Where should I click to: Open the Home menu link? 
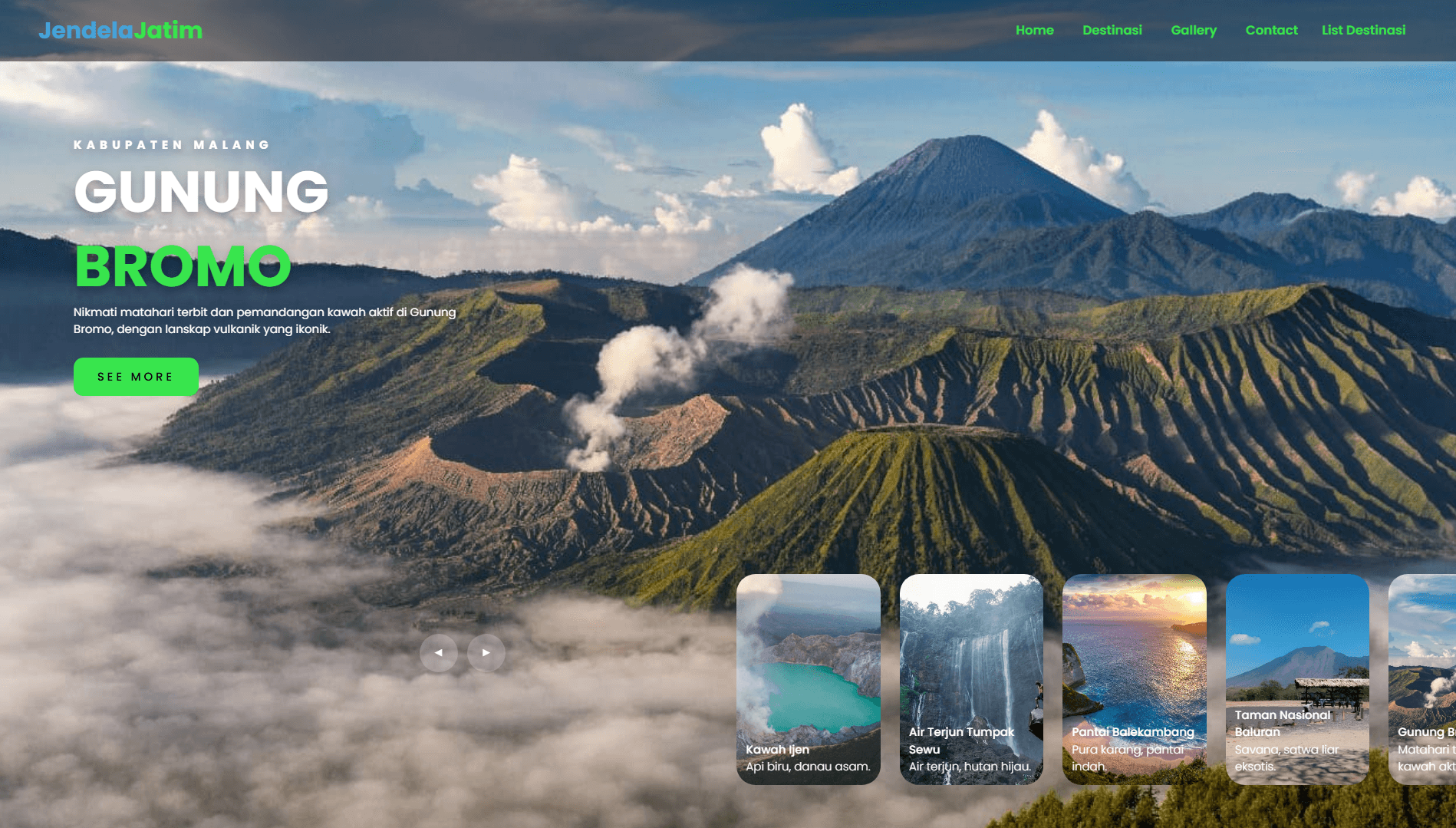tap(1035, 30)
